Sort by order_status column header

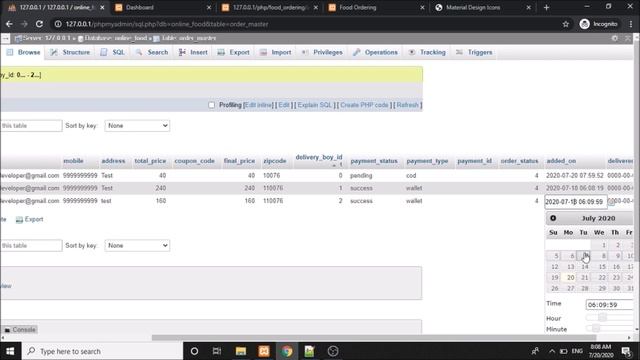519,161
